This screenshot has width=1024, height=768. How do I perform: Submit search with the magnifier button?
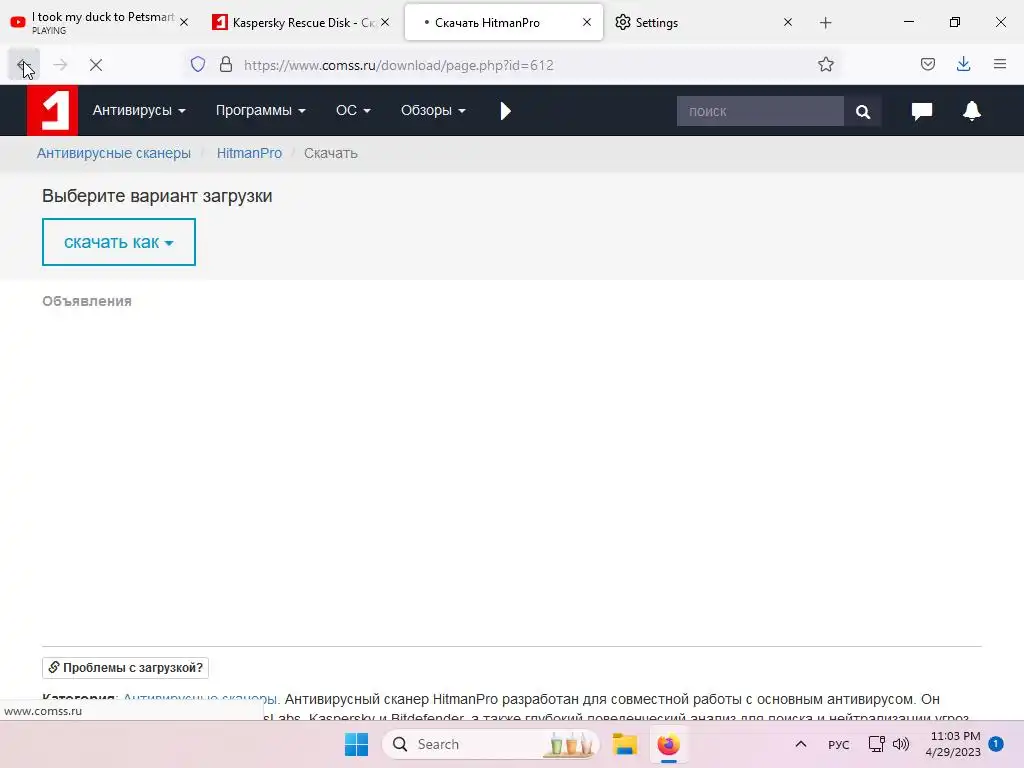pos(863,112)
